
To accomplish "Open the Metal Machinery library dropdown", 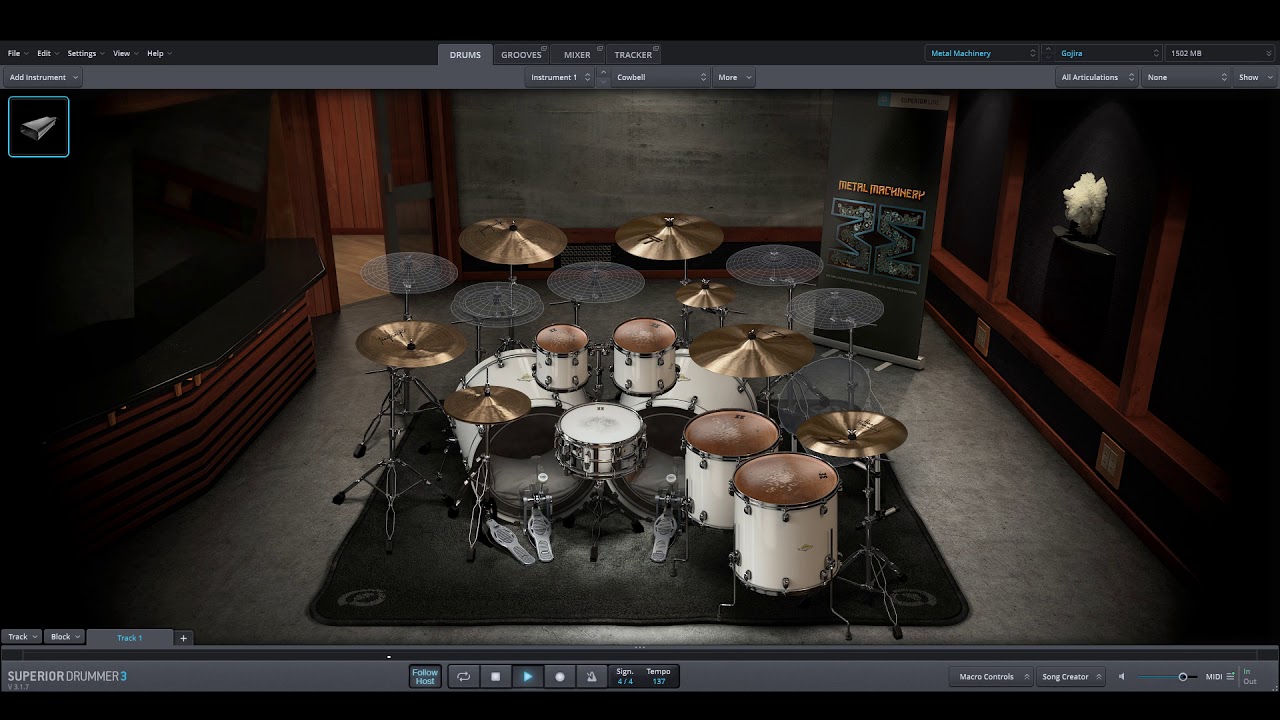I will click(983, 53).
